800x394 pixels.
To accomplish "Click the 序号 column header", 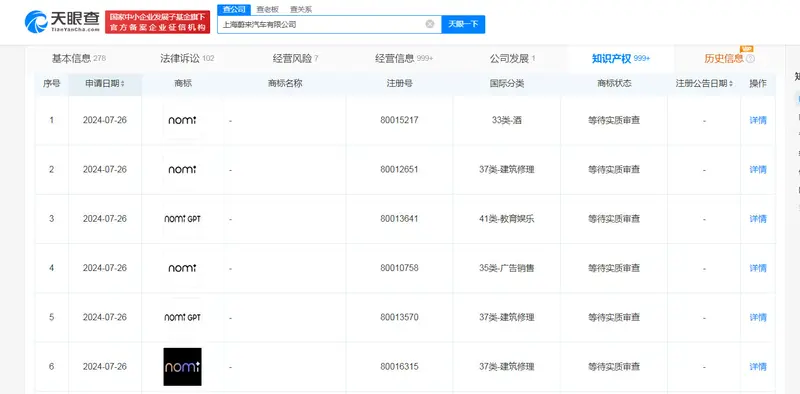I will [x=52, y=84].
